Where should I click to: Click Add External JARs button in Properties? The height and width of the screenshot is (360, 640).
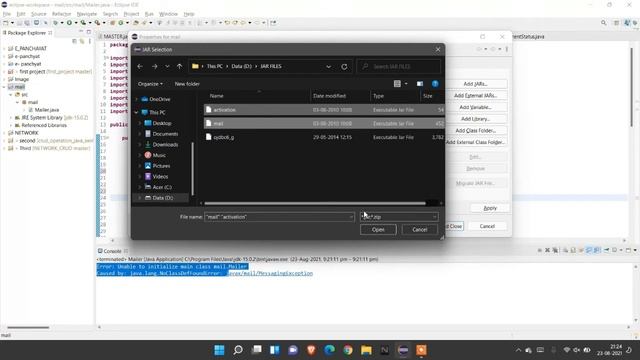[476, 96]
